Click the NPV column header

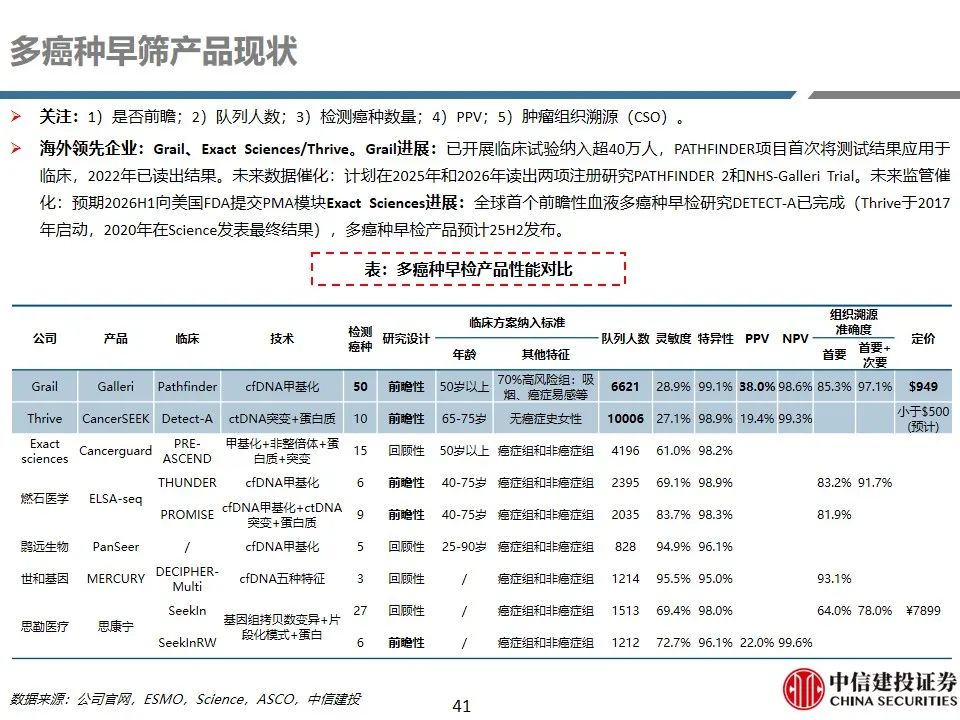795,339
